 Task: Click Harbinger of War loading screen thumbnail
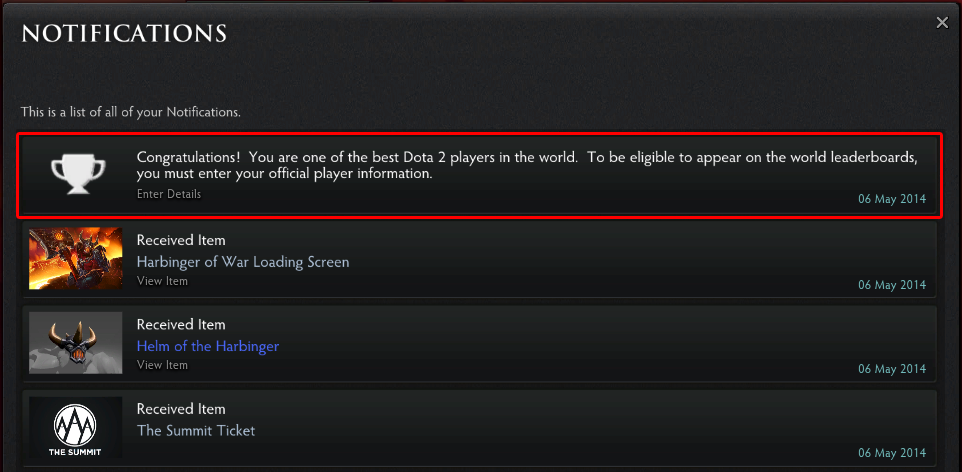pos(75,258)
